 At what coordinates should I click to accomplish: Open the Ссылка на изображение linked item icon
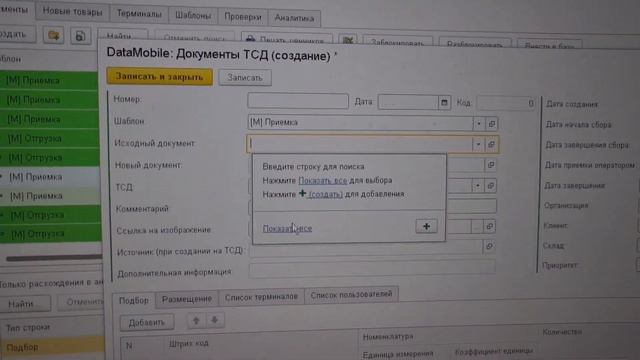tap(489, 226)
